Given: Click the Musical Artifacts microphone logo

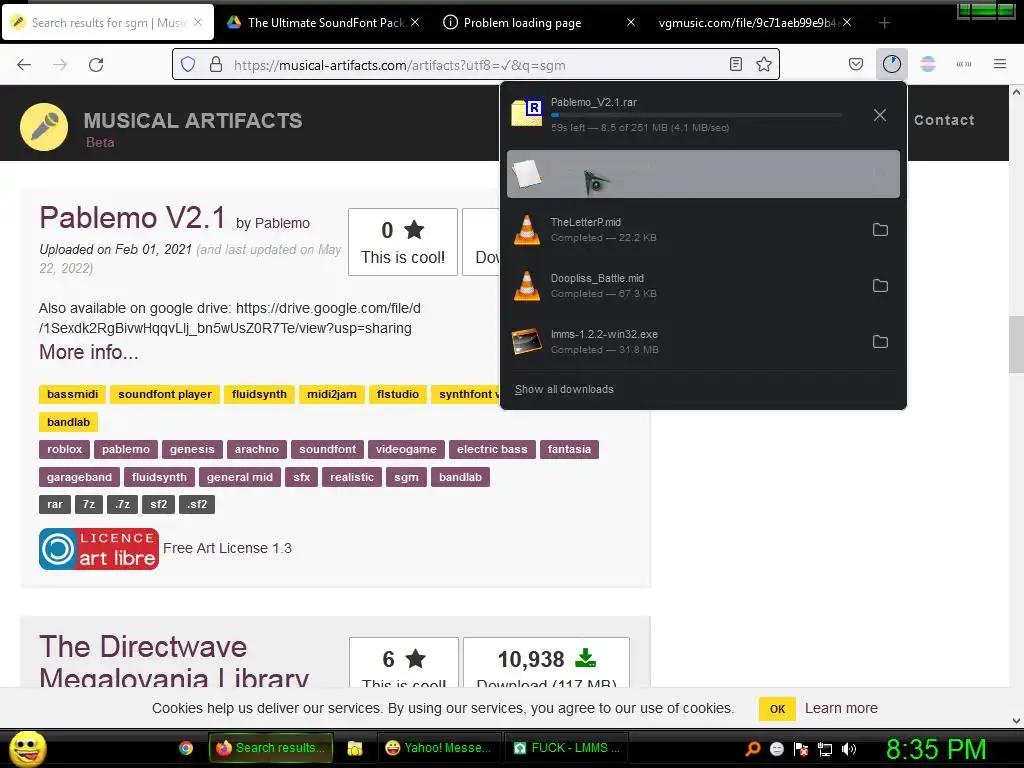Looking at the screenshot, I should (44, 127).
